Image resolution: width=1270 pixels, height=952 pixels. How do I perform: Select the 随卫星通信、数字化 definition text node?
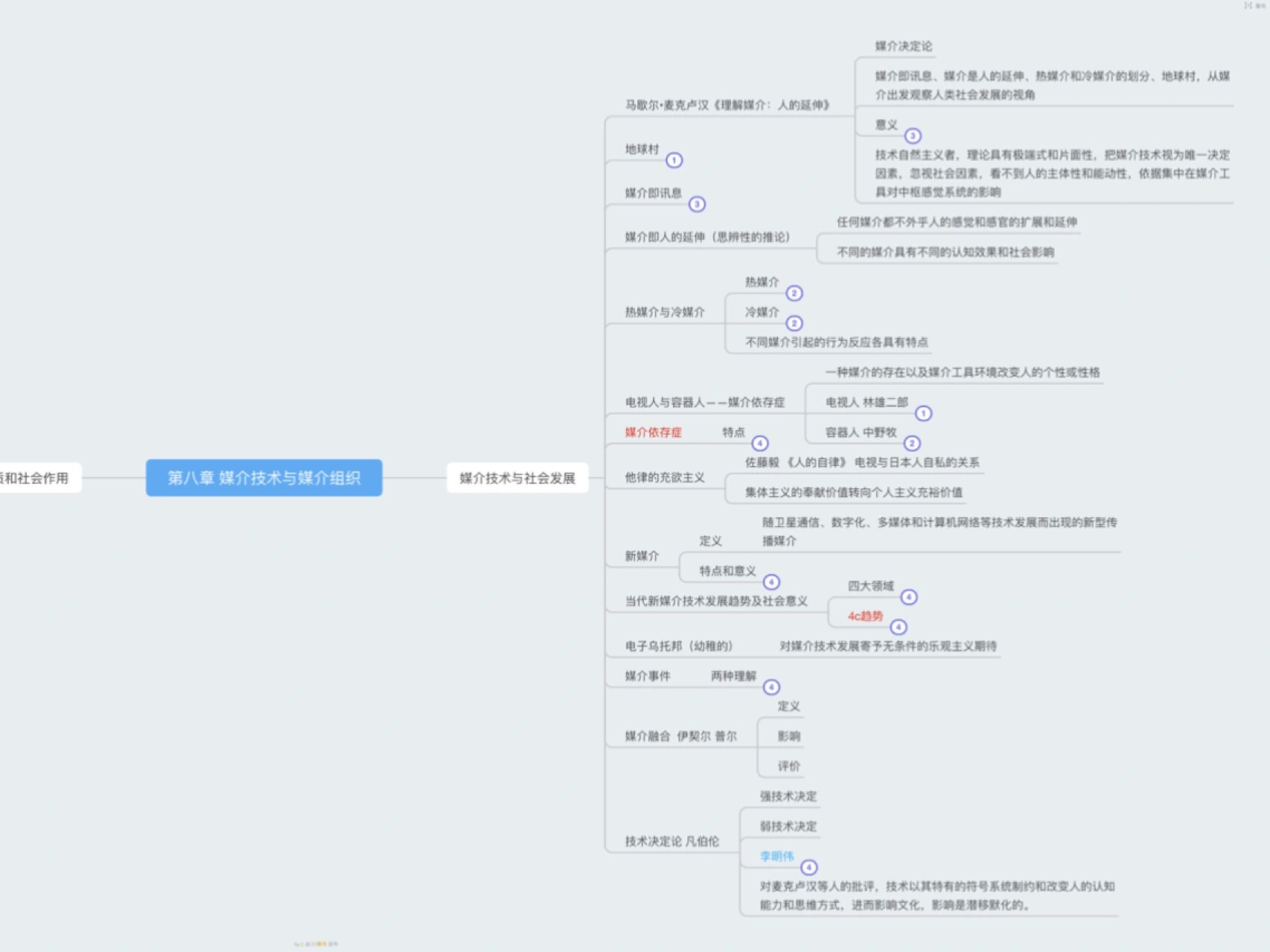tap(939, 531)
